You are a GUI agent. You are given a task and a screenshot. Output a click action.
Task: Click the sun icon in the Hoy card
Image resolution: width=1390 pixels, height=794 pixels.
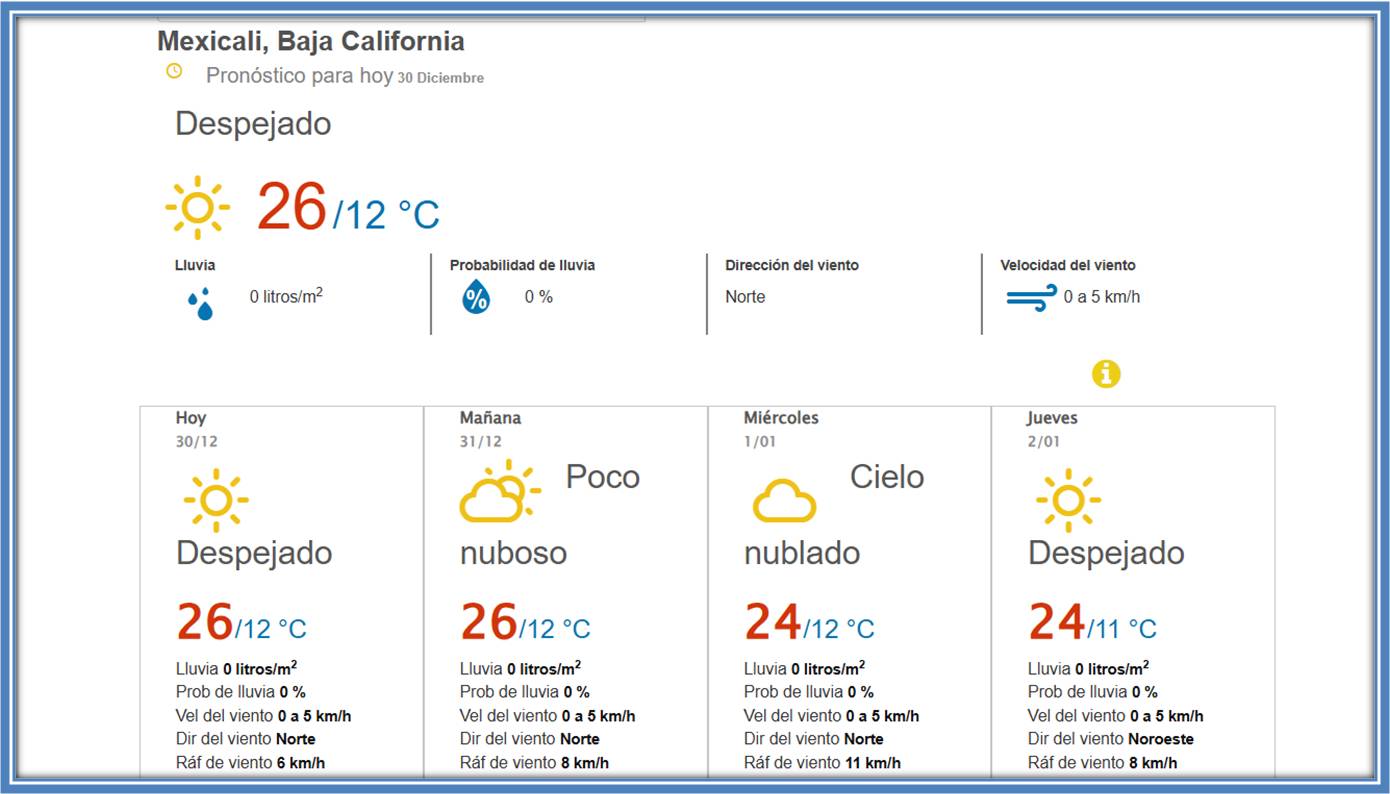tap(216, 500)
